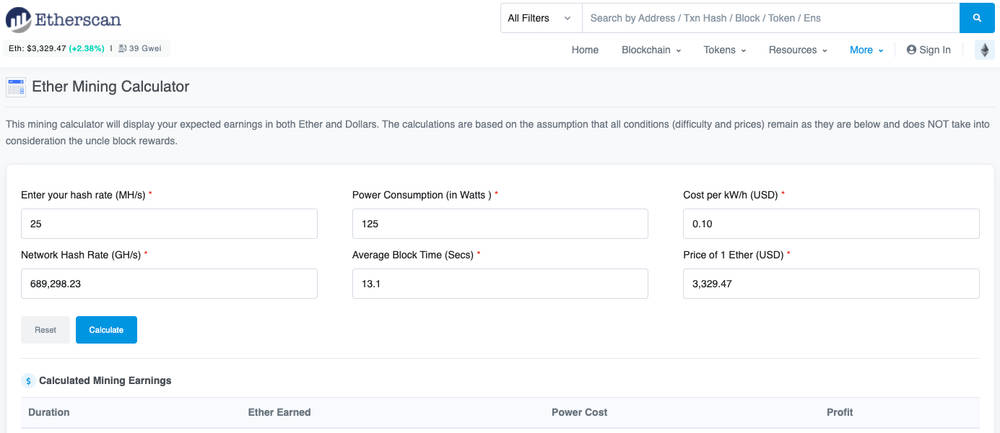The height and width of the screenshot is (433, 1000).
Task: Click the blue search magnifier button
Action: tap(977, 18)
